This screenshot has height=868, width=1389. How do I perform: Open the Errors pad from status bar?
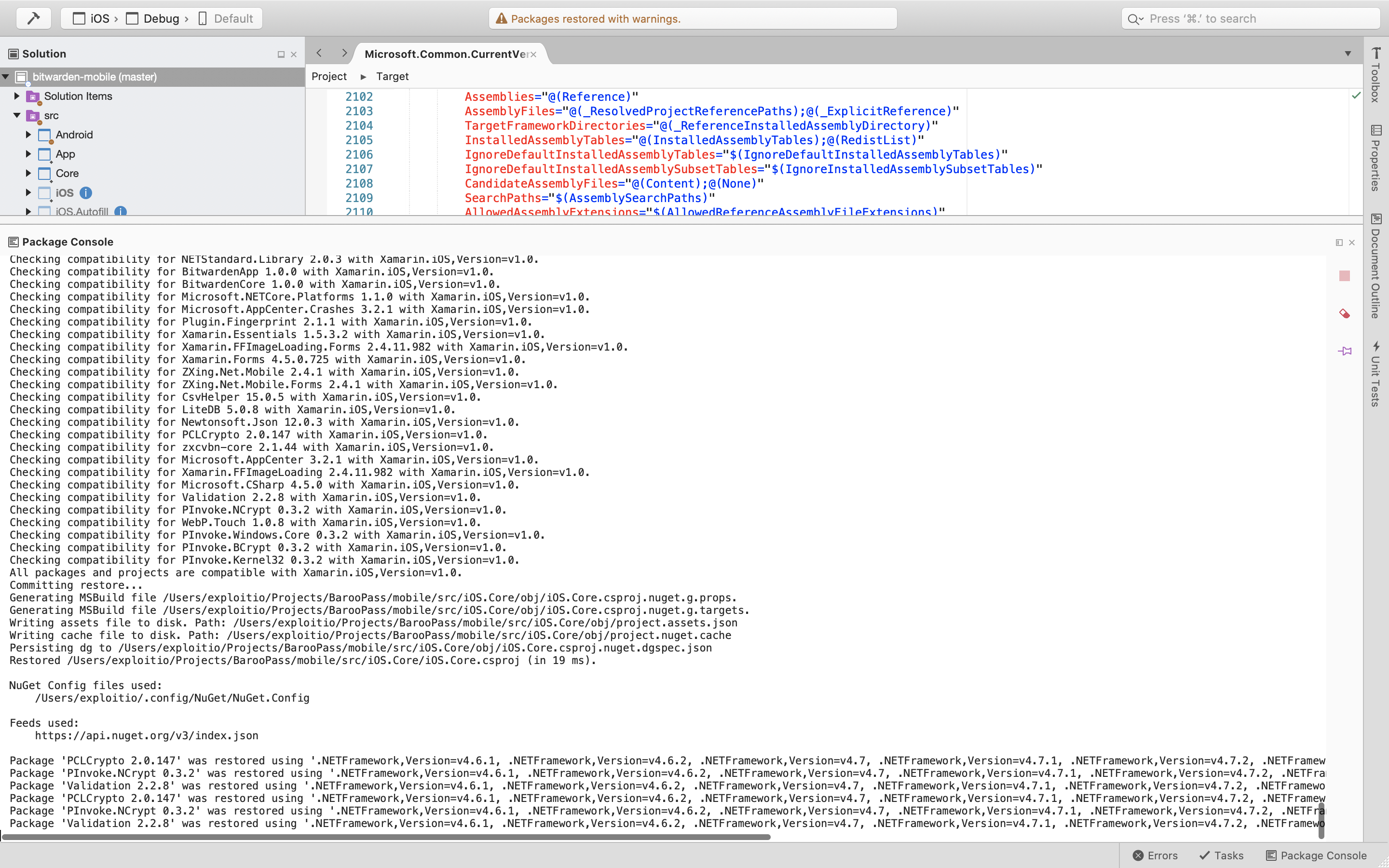point(1155,855)
